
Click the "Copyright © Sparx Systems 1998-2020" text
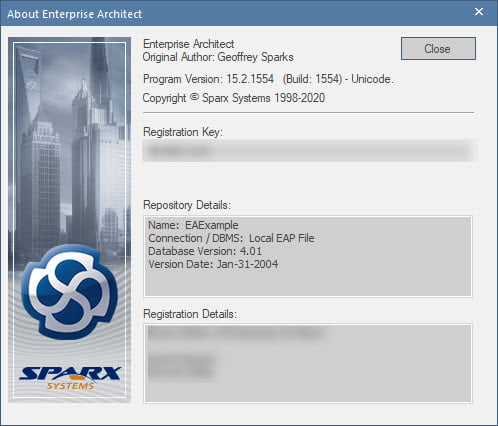pyautogui.click(x=234, y=98)
